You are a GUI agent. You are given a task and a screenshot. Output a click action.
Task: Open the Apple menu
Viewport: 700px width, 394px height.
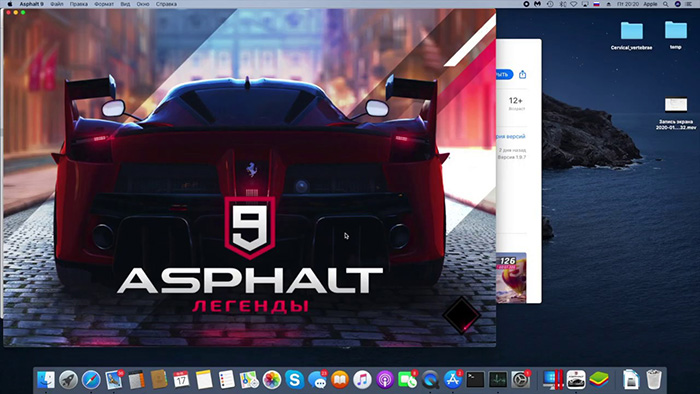pos(10,4)
